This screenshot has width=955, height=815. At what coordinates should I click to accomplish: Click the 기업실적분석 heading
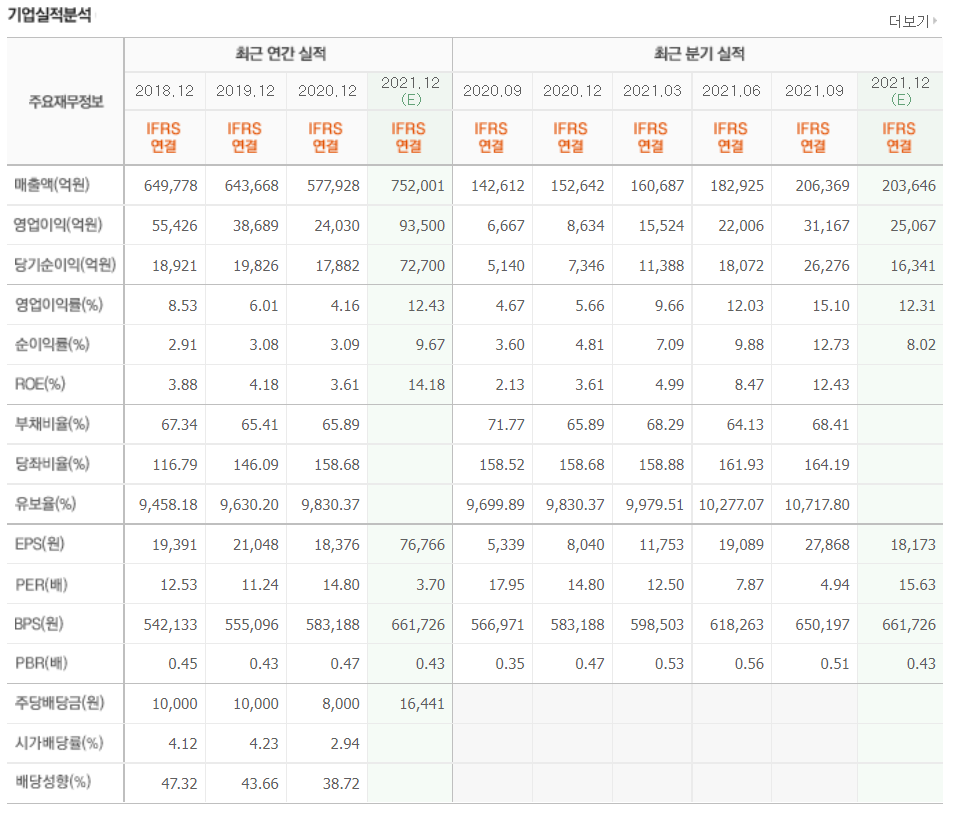coord(49,15)
